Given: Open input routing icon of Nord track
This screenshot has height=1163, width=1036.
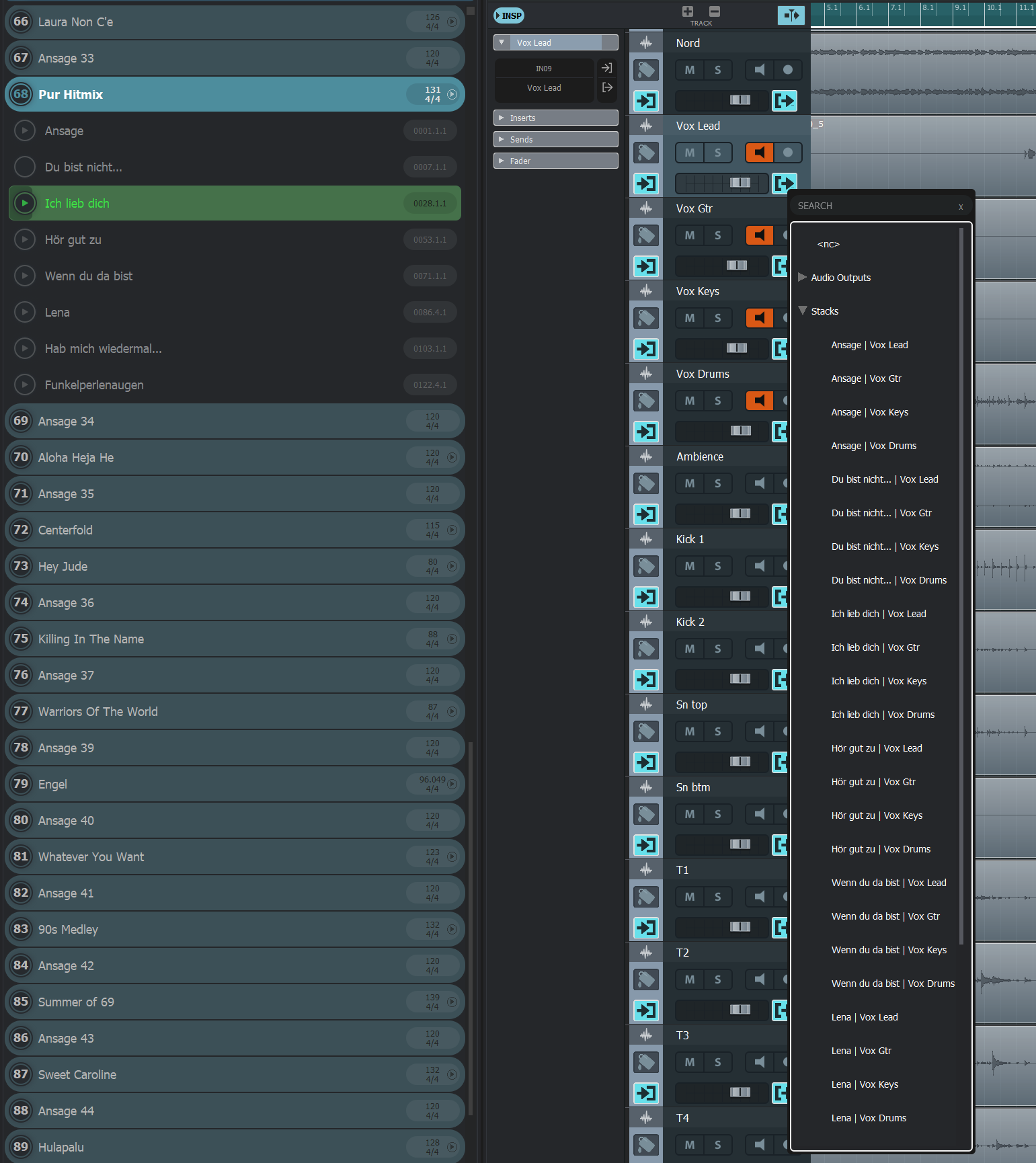Looking at the screenshot, I should (x=646, y=101).
